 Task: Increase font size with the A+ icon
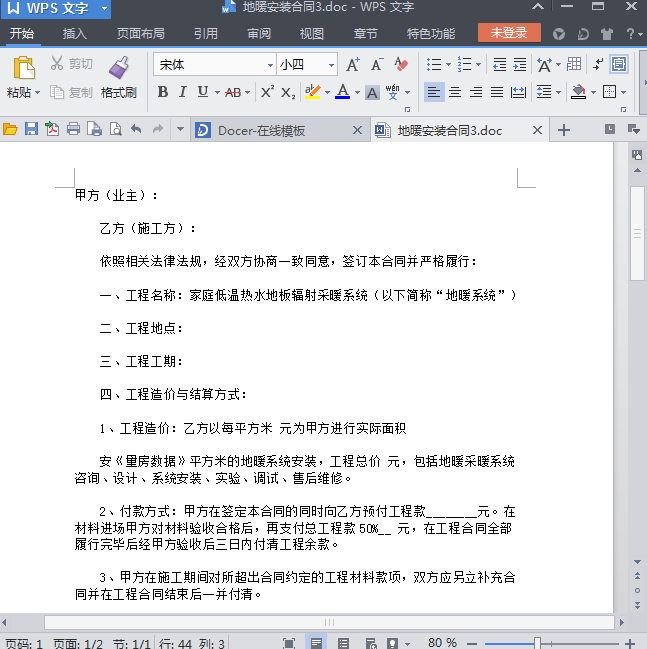(353, 65)
